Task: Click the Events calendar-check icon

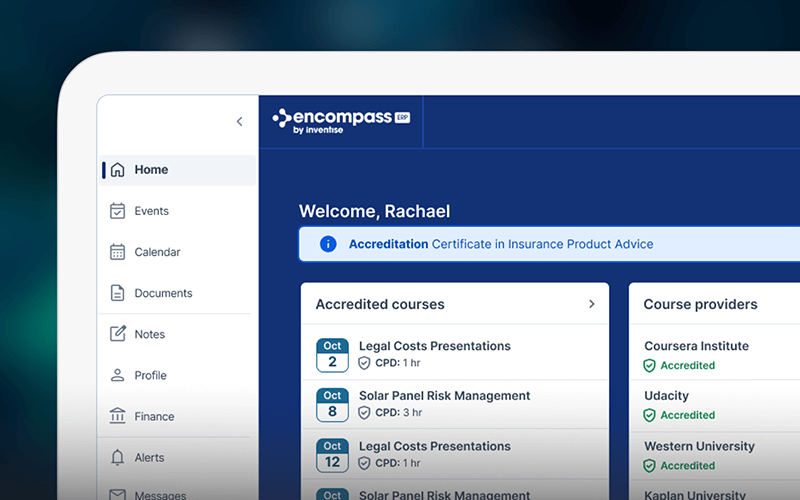Action: pyautogui.click(x=118, y=211)
